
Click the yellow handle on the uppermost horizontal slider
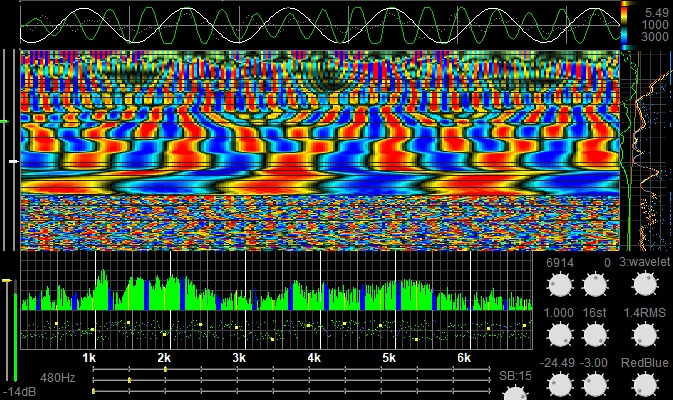[165, 369]
